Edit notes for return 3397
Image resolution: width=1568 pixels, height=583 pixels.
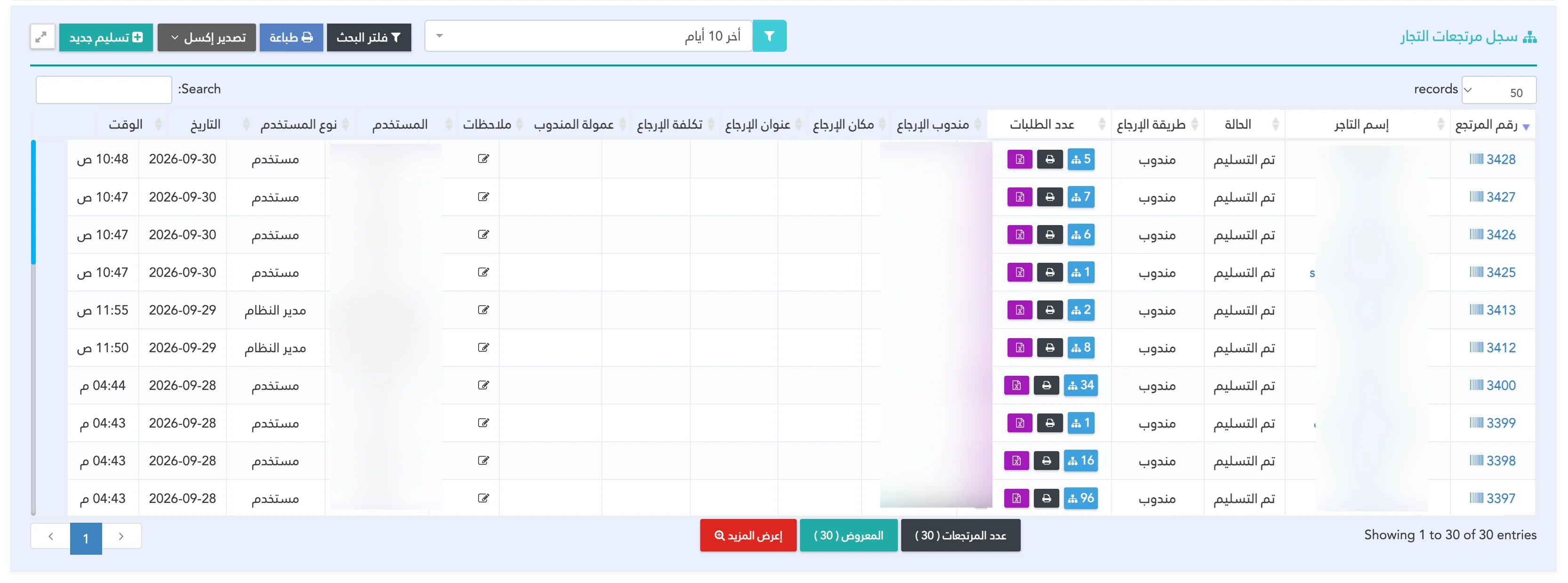click(x=483, y=498)
